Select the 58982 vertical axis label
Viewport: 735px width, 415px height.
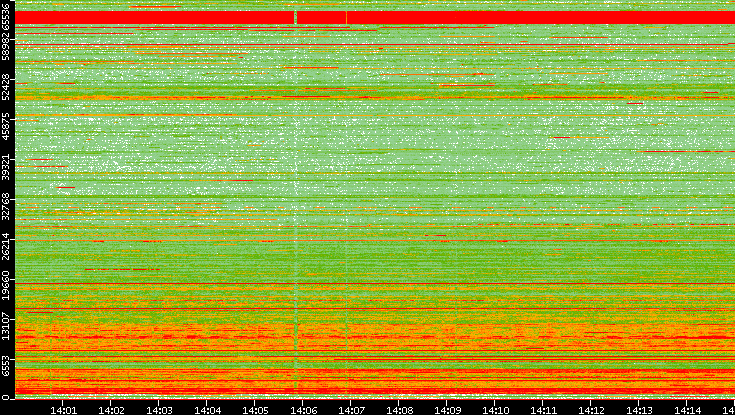click(x=7, y=47)
